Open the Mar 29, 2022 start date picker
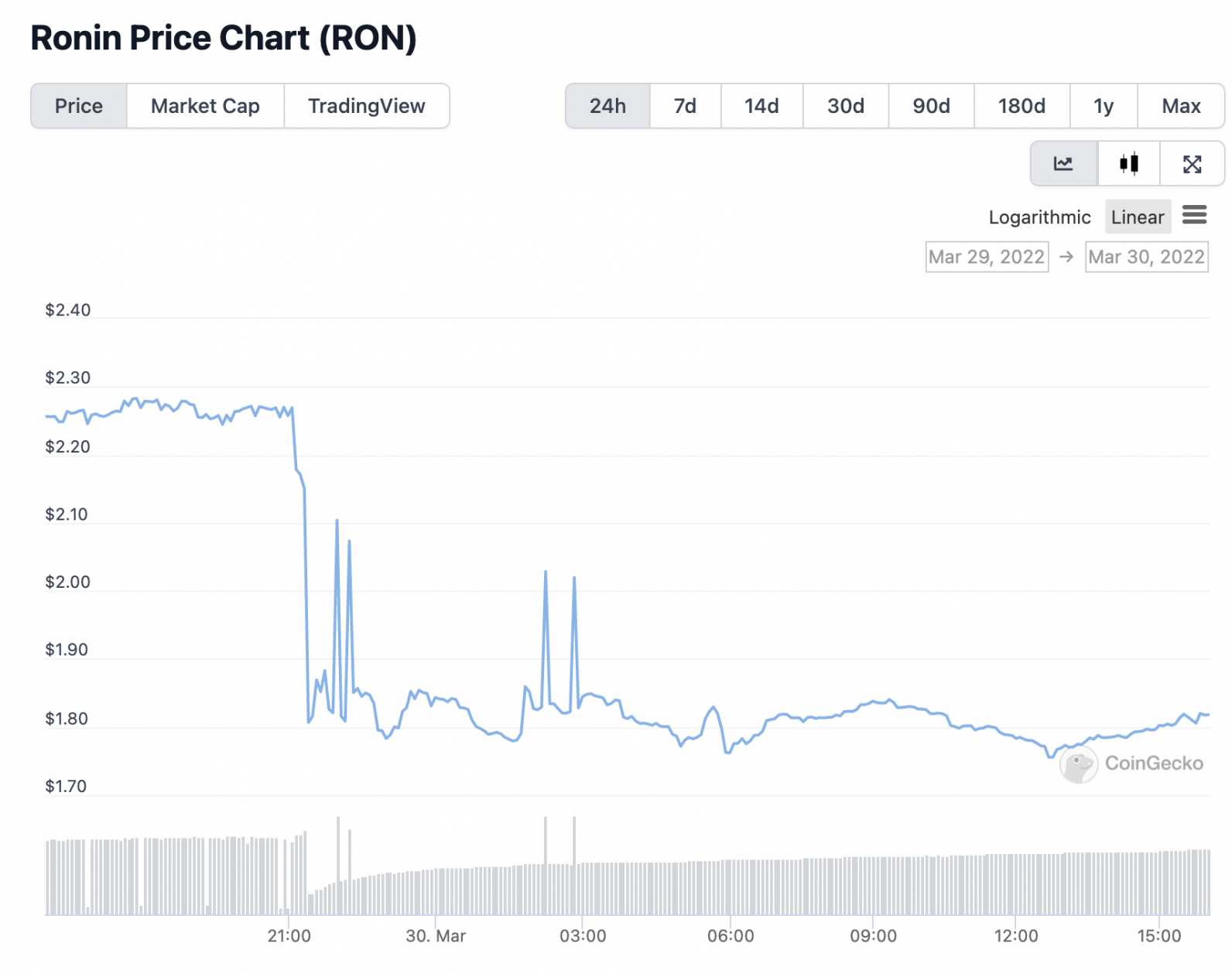This screenshot has width=1232, height=977. coord(986,256)
